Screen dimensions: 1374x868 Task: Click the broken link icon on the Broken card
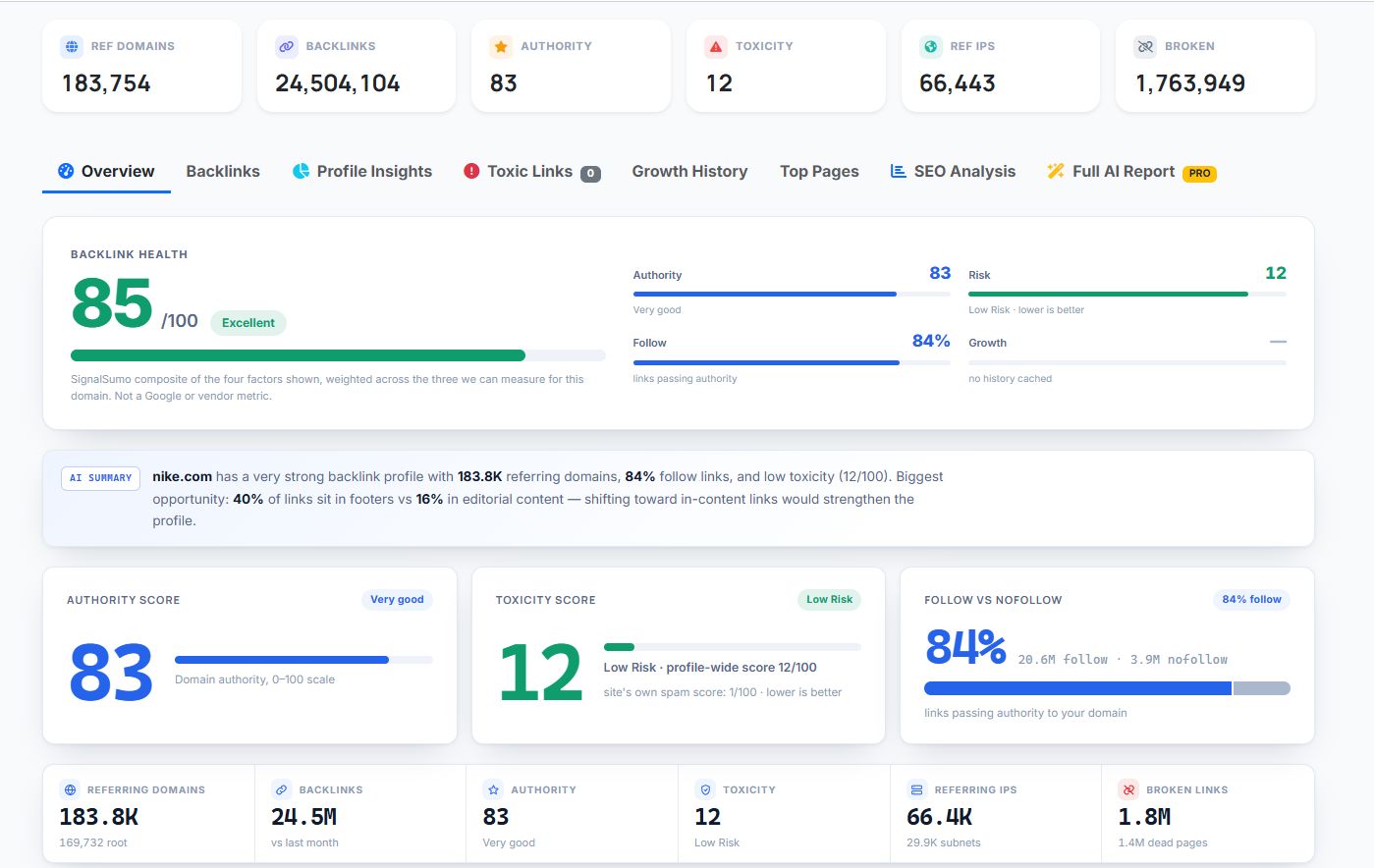[x=1145, y=46]
